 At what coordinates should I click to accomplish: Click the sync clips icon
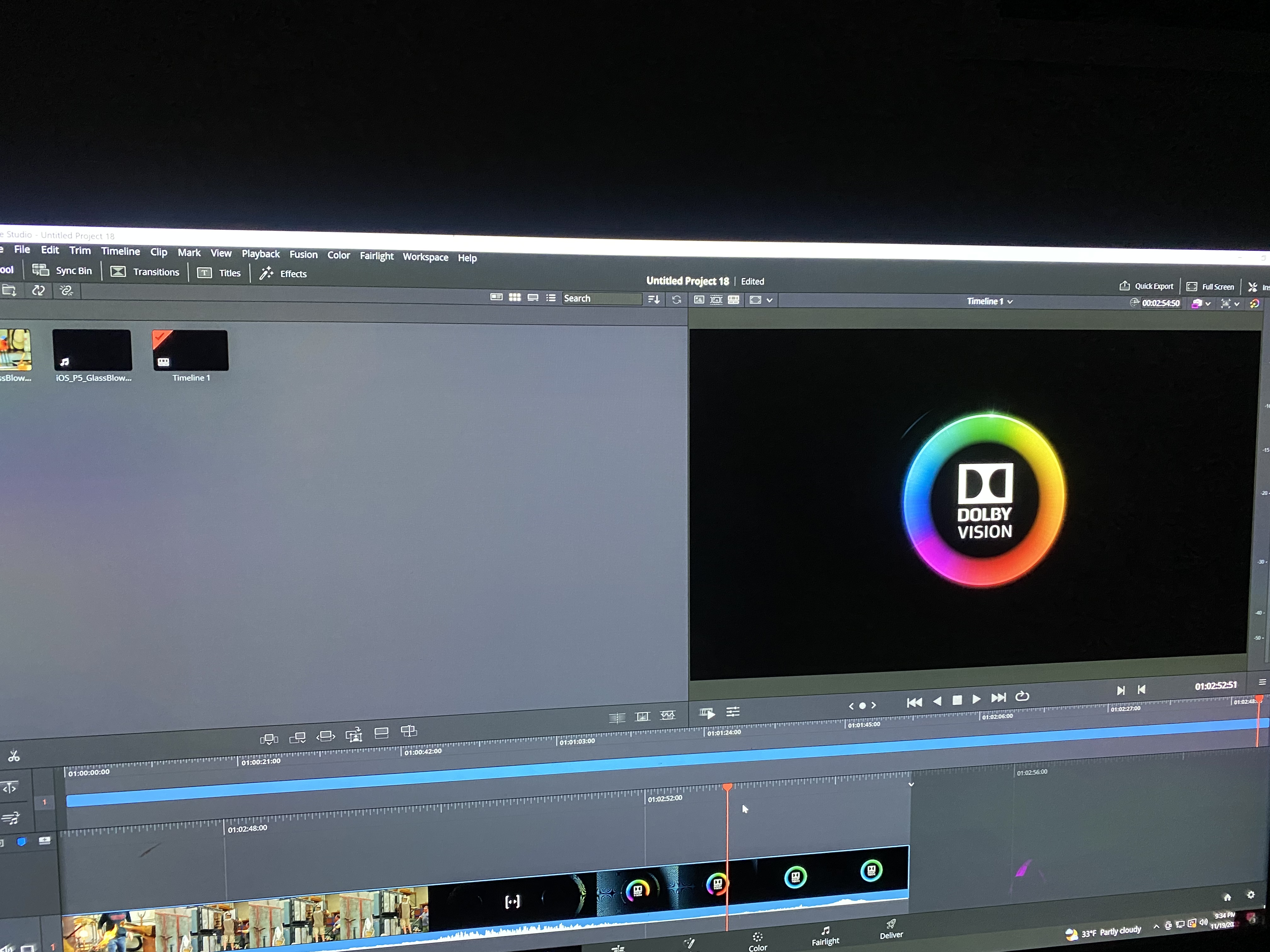point(38,290)
